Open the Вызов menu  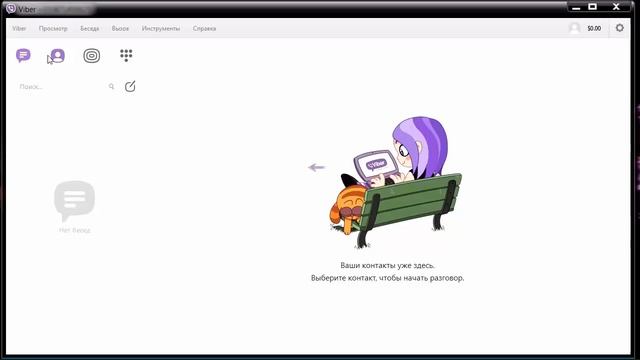click(x=120, y=29)
